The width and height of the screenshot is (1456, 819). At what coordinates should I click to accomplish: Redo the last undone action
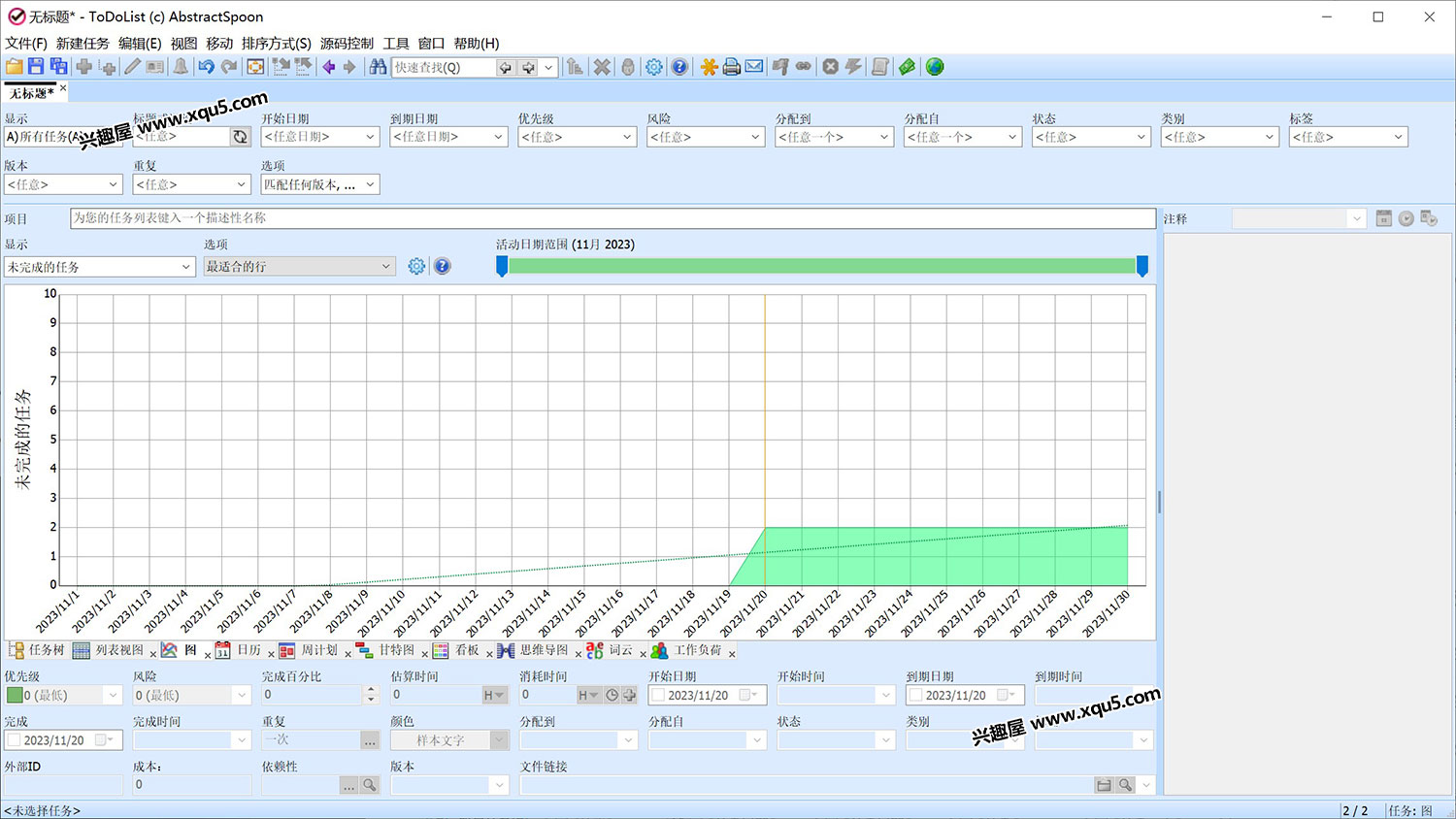(229, 67)
